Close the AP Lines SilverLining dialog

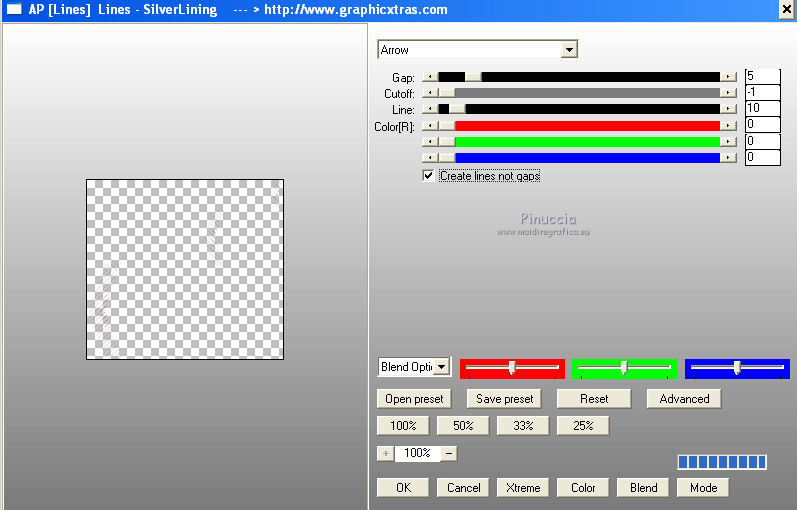(x=786, y=9)
